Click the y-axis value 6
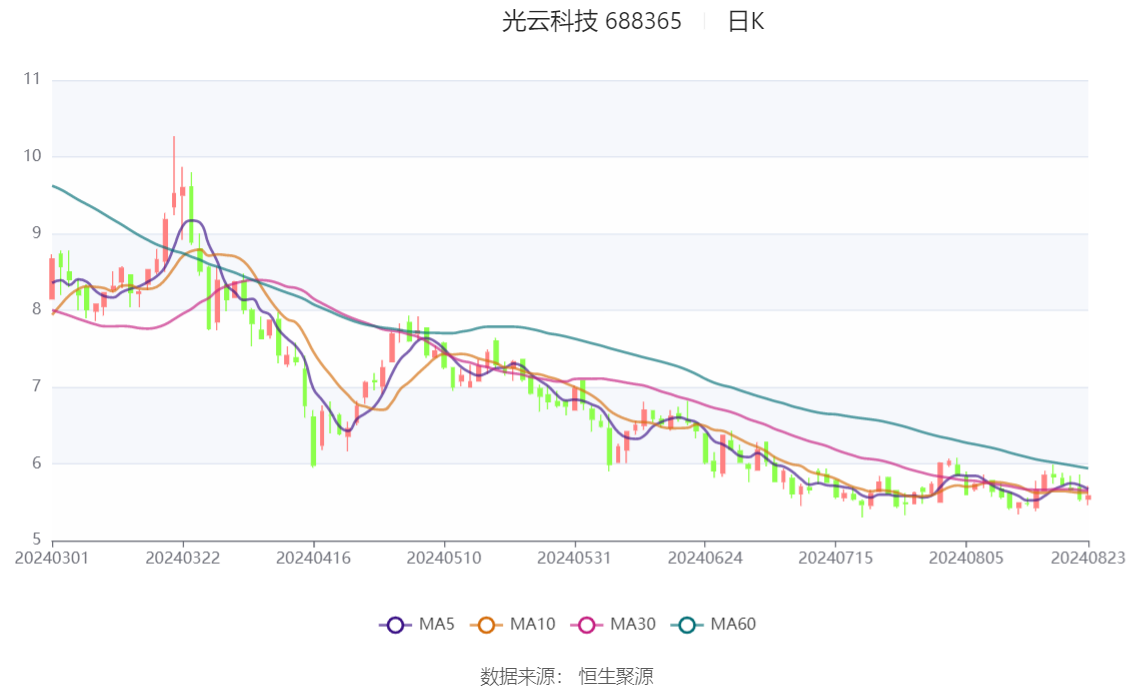This screenshot has height=689, width=1134. click(36, 463)
